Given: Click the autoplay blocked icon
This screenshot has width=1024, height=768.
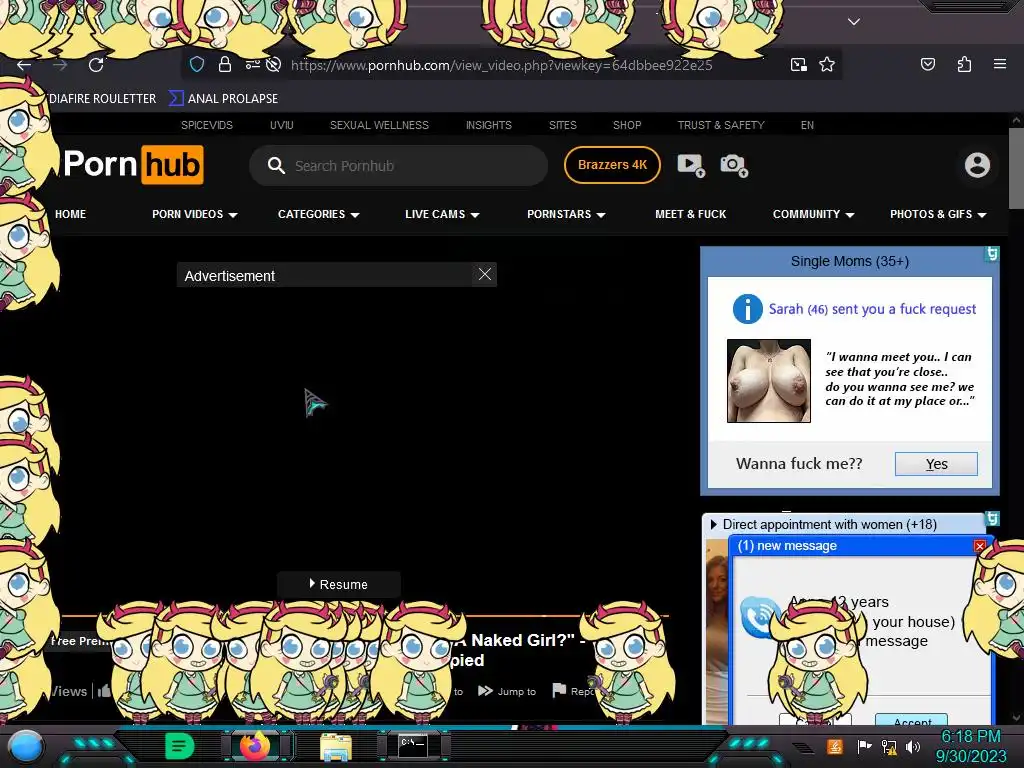Looking at the screenshot, I should coord(274,64).
